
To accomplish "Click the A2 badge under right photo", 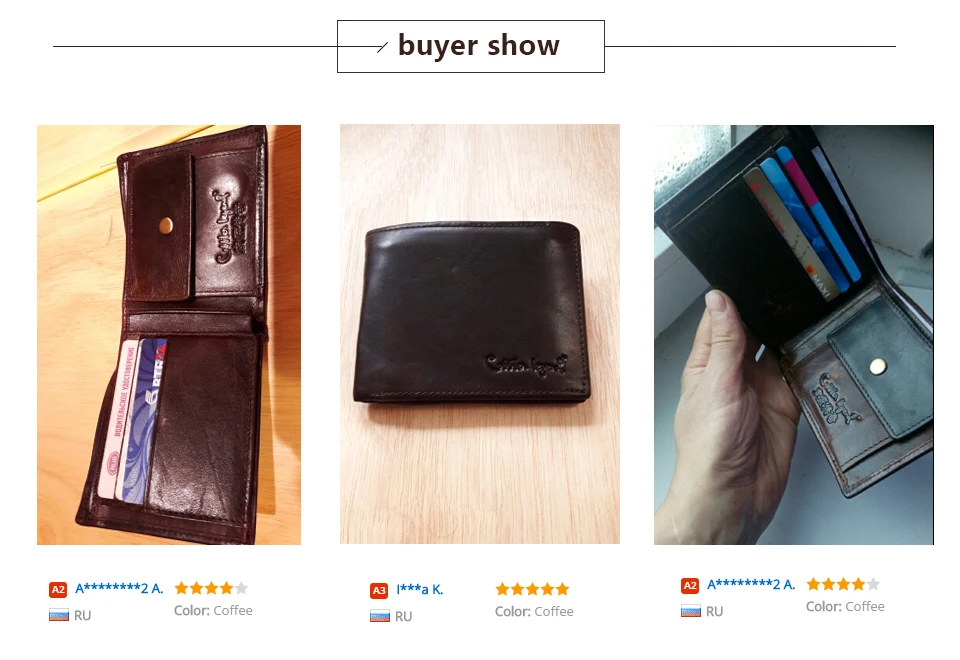I will point(690,586).
